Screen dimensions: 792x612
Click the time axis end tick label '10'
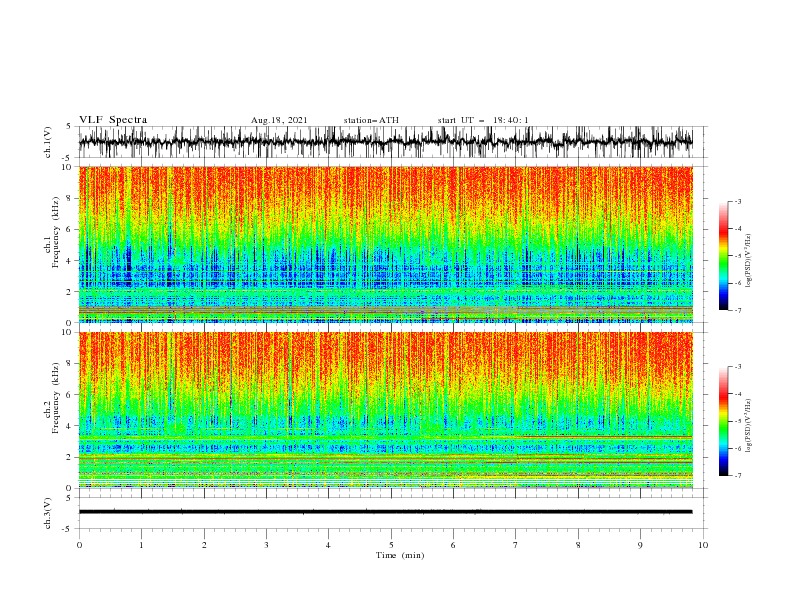703,545
